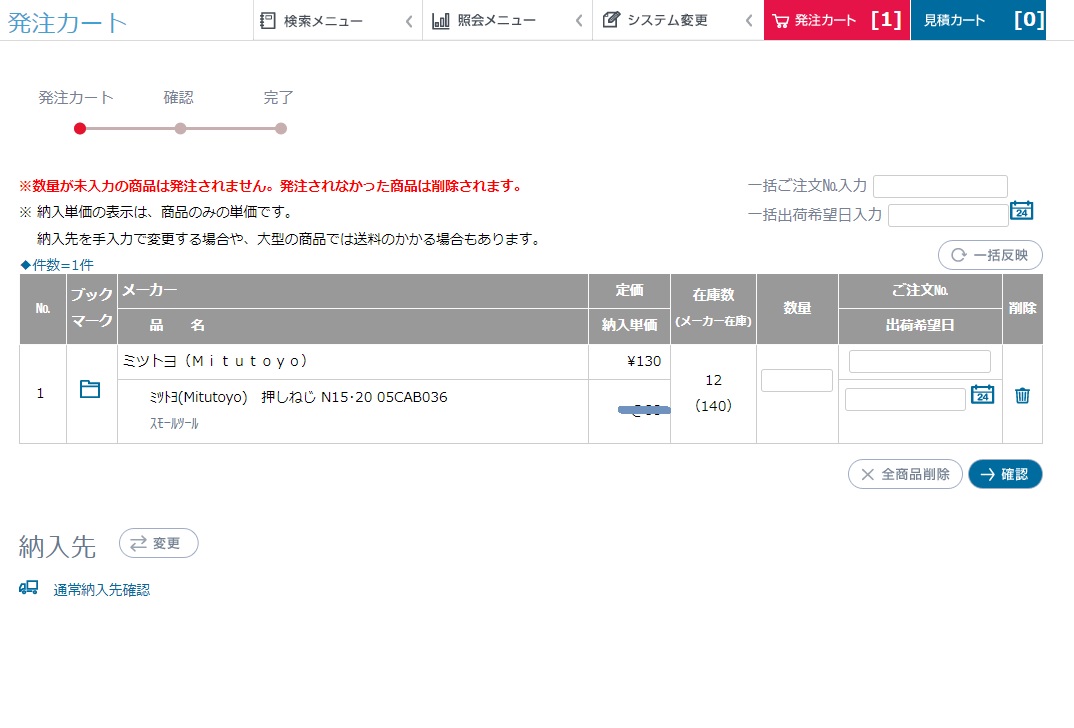Click 全商品削除 to remove all products

coord(904,474)
